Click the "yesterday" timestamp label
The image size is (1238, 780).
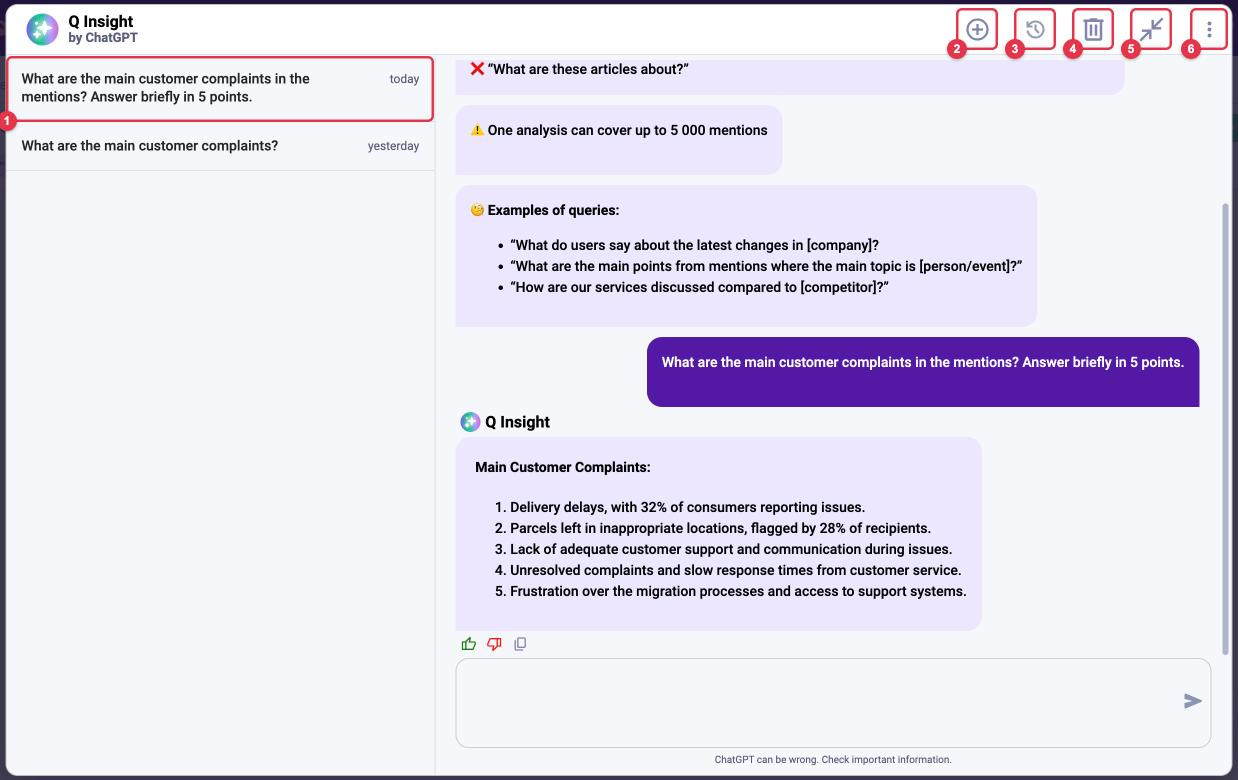click(x=393, y=146)
